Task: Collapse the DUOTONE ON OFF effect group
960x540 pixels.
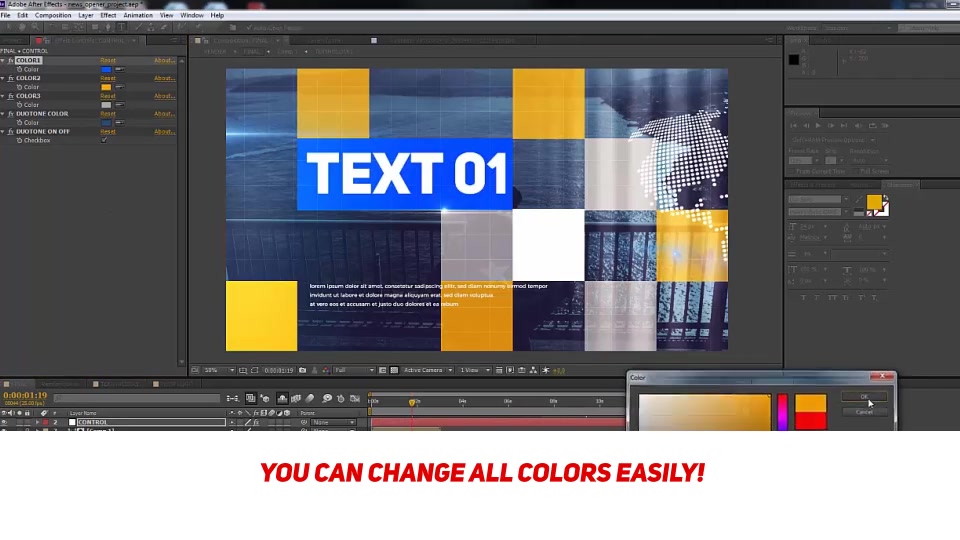Action: tap(3, 132)
